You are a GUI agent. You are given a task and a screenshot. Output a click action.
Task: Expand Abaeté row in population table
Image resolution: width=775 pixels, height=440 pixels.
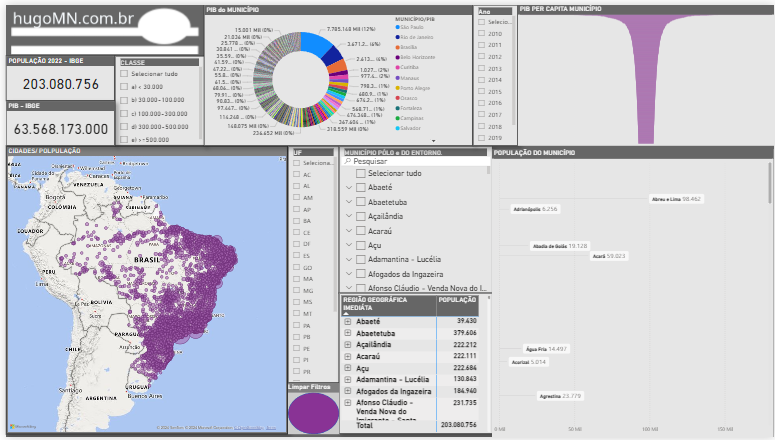point(348,321)
